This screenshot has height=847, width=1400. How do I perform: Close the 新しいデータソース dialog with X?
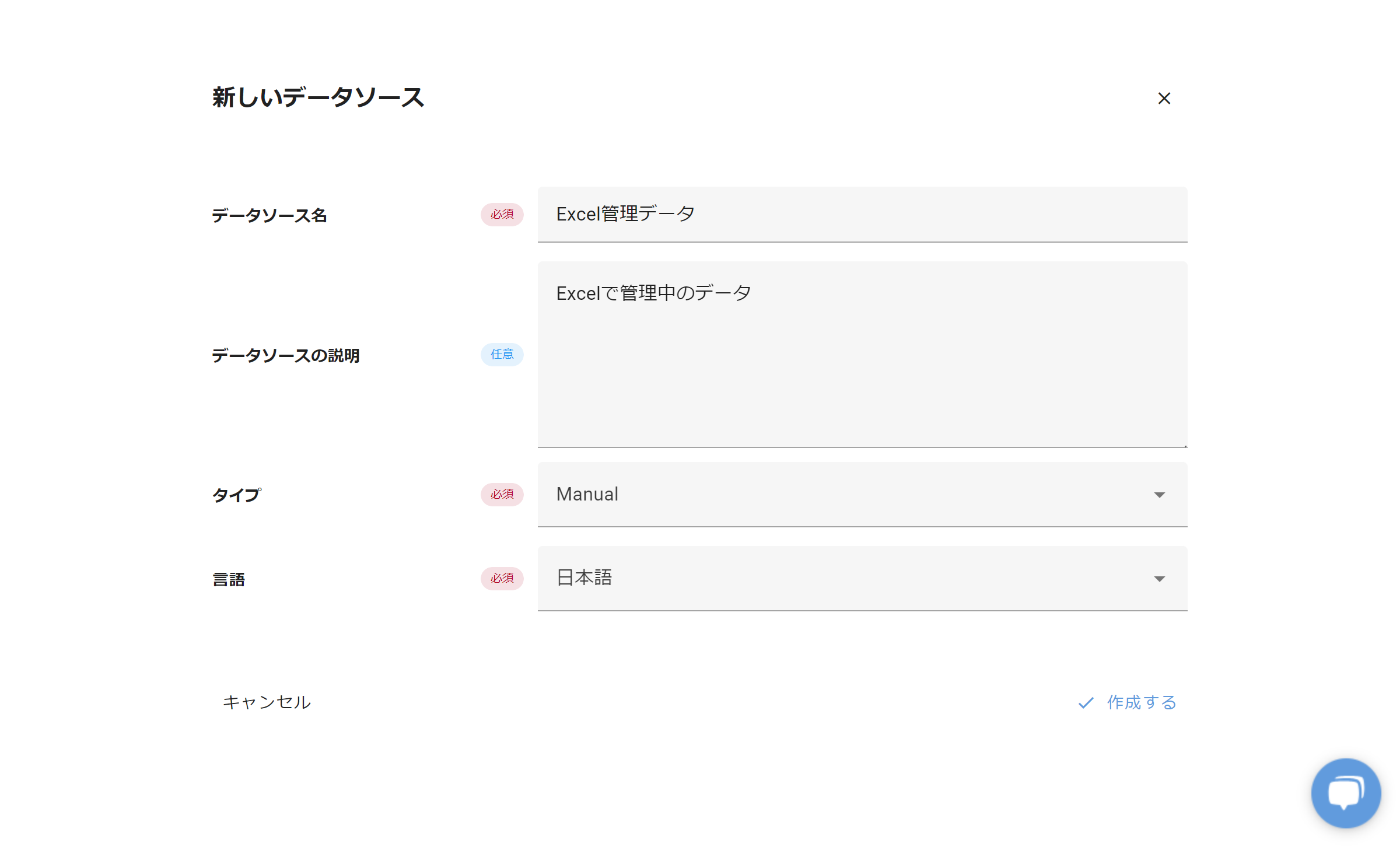click(1164, 99)
